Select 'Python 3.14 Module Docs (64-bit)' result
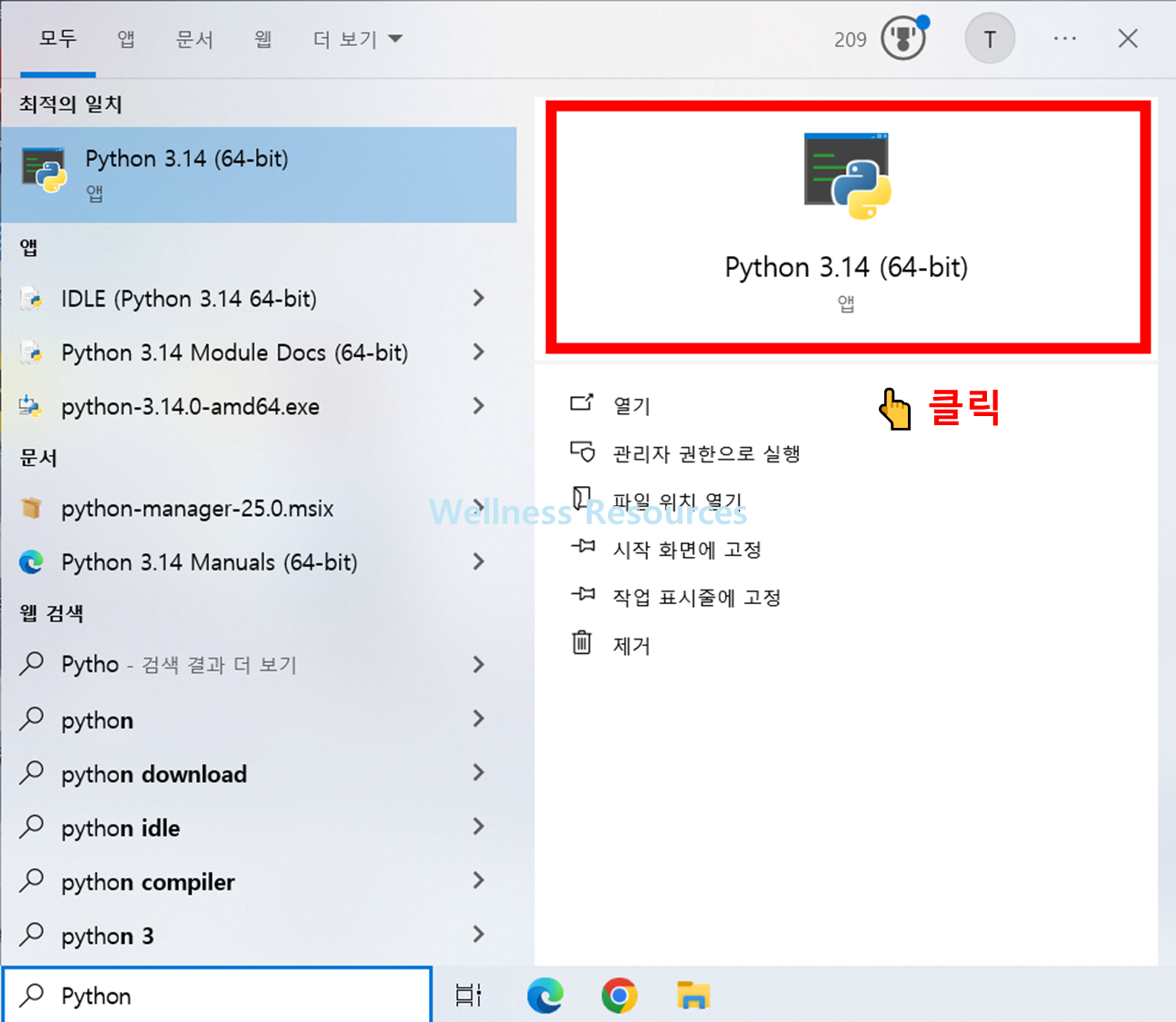Image resolution: width=1176 pixels, height=1022 pixels. click(x=234, y=352)
